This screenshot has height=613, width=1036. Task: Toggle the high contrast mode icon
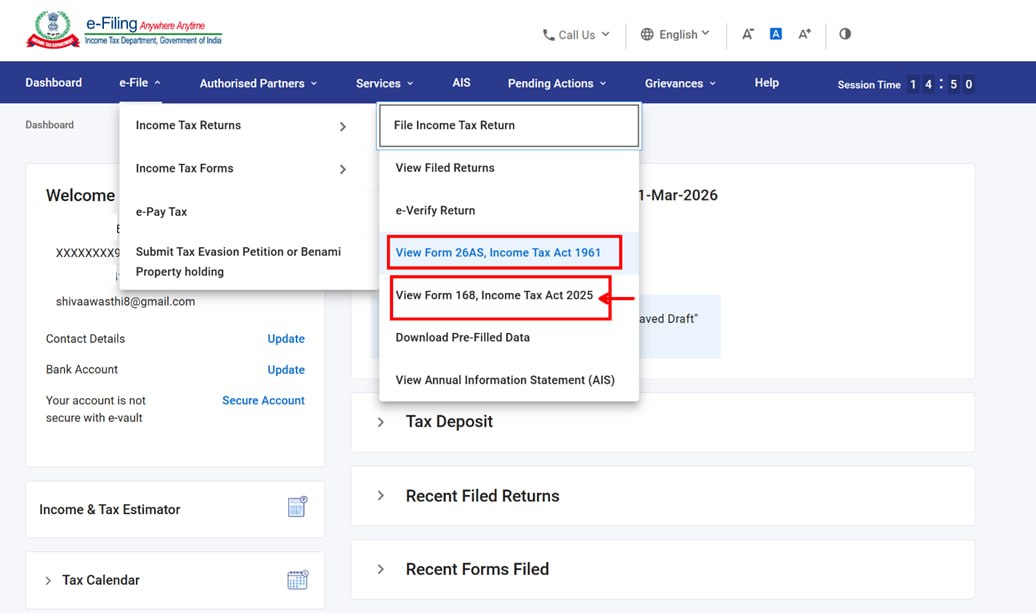point(845,34)
